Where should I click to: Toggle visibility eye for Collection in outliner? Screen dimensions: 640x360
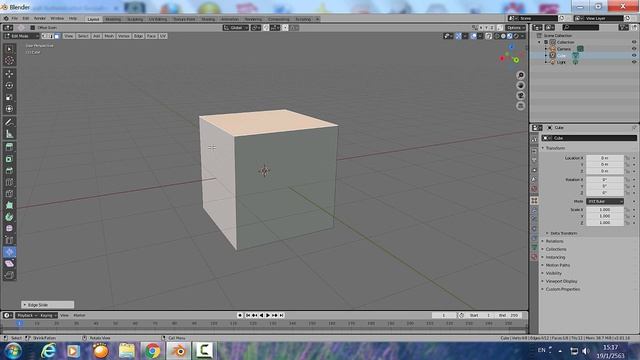coord(634,42)
